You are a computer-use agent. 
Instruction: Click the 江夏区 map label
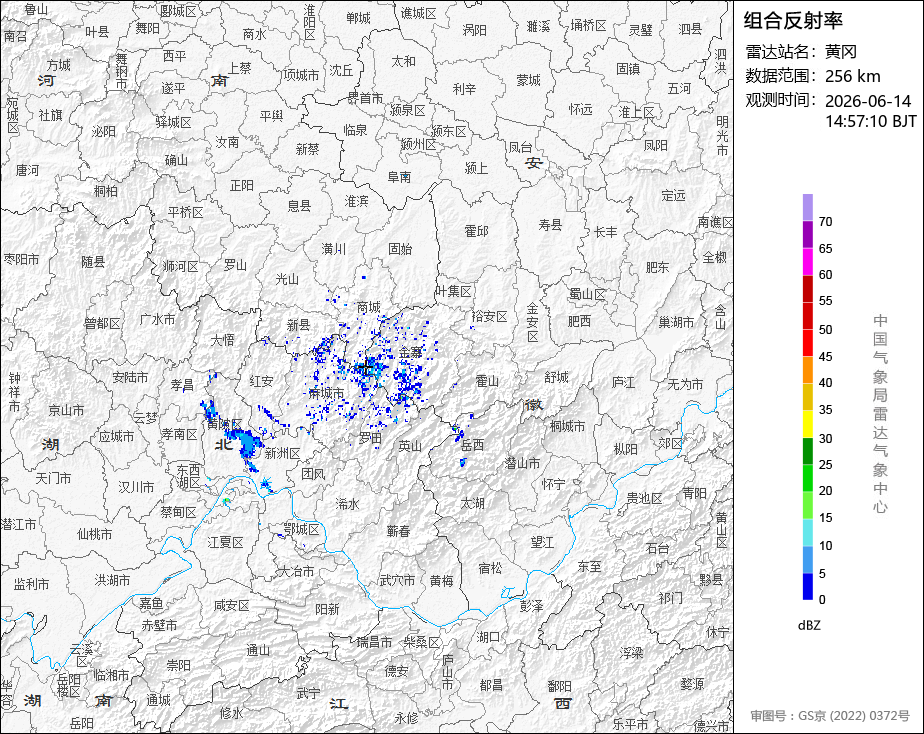(226, 542)
